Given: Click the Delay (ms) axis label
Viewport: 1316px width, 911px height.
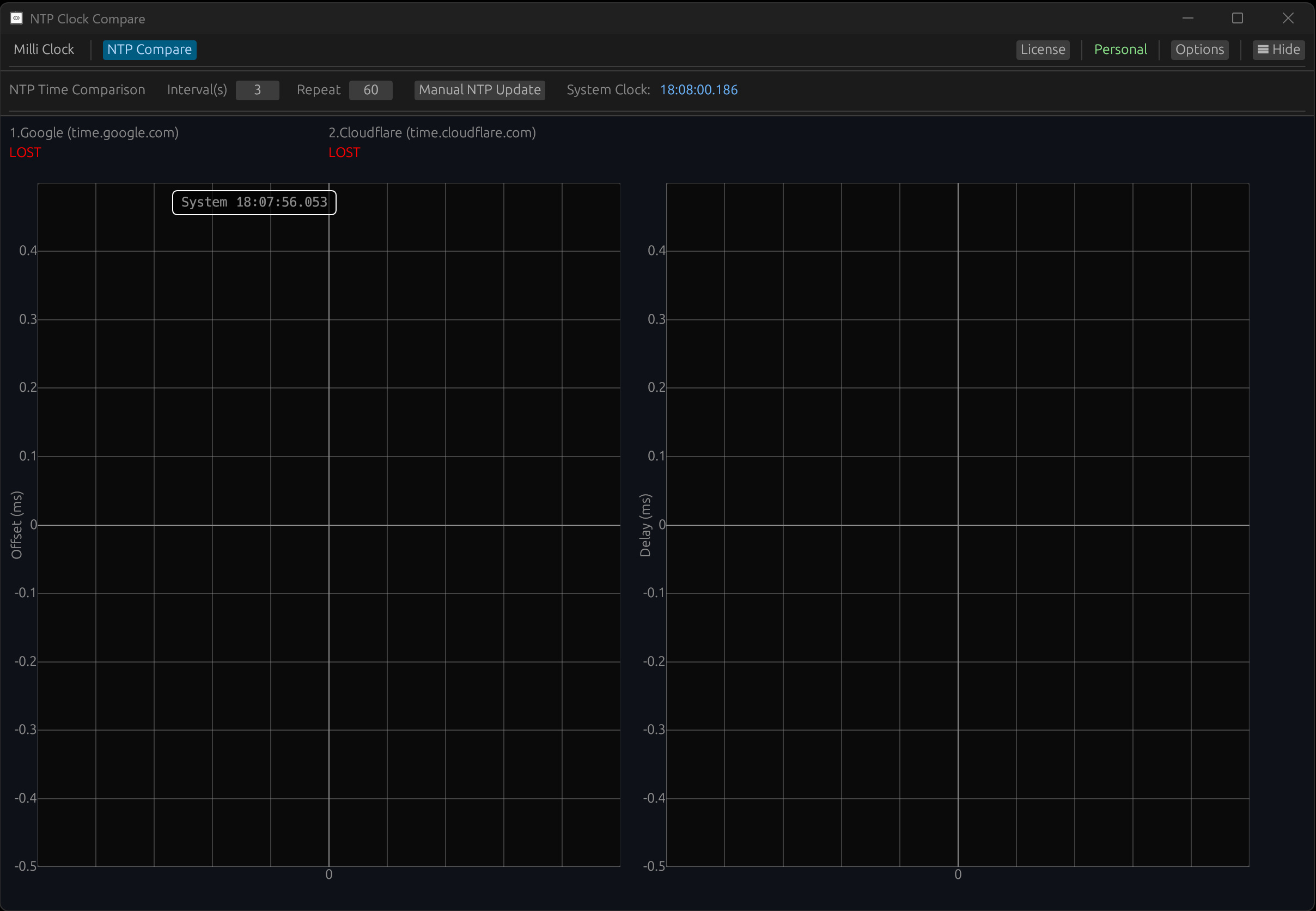Looking at the screenshot, I should (645, 525).
